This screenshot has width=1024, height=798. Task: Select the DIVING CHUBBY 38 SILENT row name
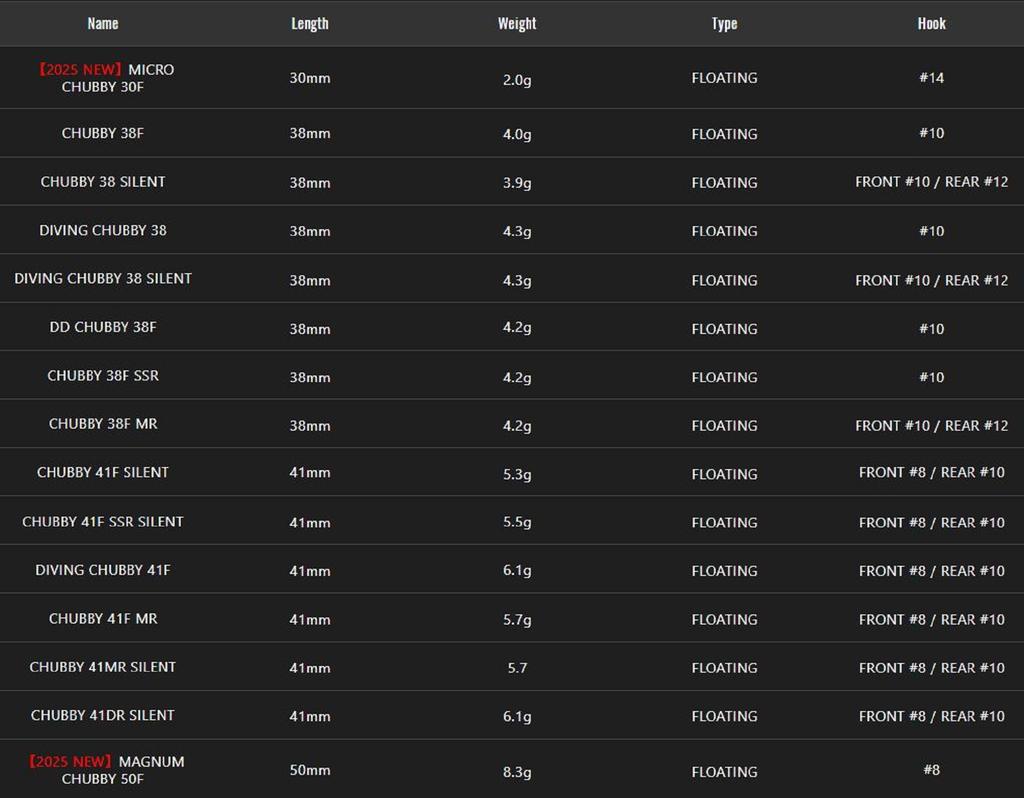click(x=103, y=279)
